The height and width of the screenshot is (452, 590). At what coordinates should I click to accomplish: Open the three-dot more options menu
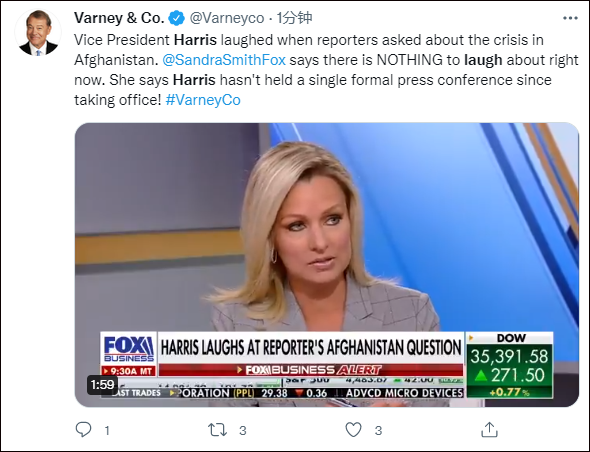click(570, 18)
